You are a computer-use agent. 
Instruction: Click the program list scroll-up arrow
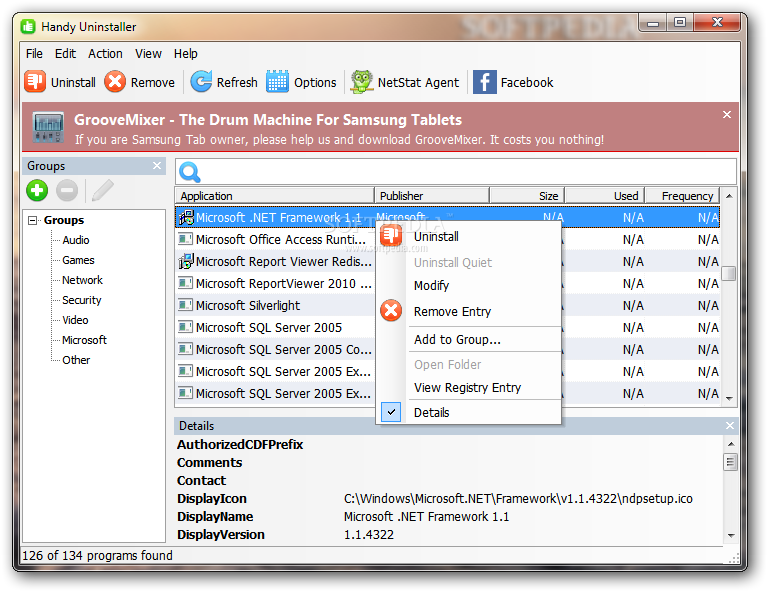[x=729, y=196]
